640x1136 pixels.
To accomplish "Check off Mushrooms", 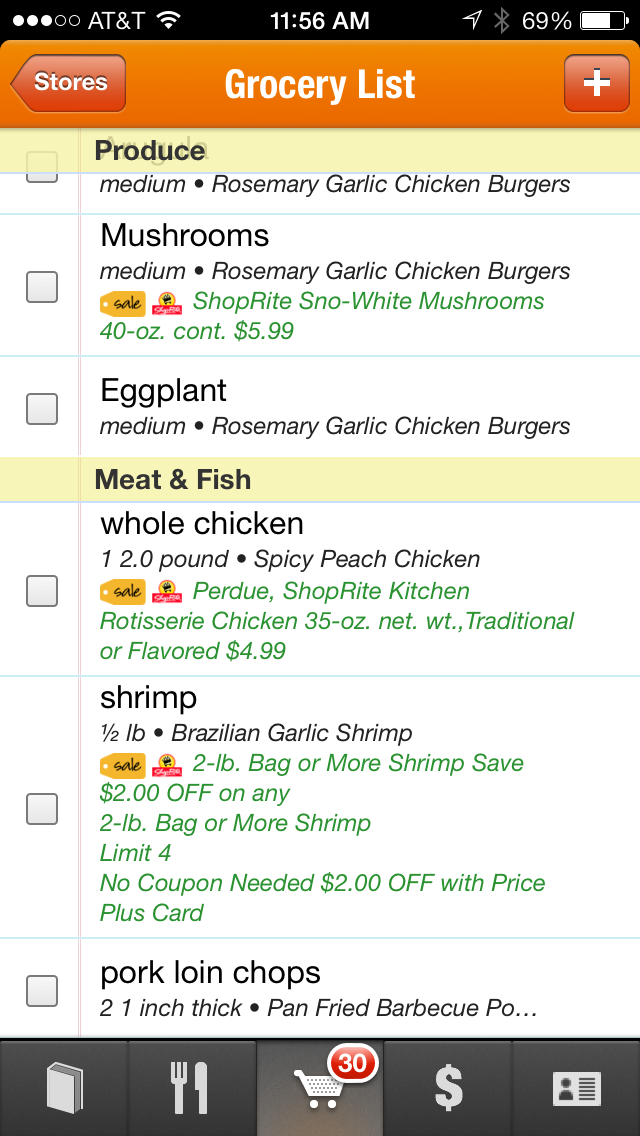I will tap(41, 286).
